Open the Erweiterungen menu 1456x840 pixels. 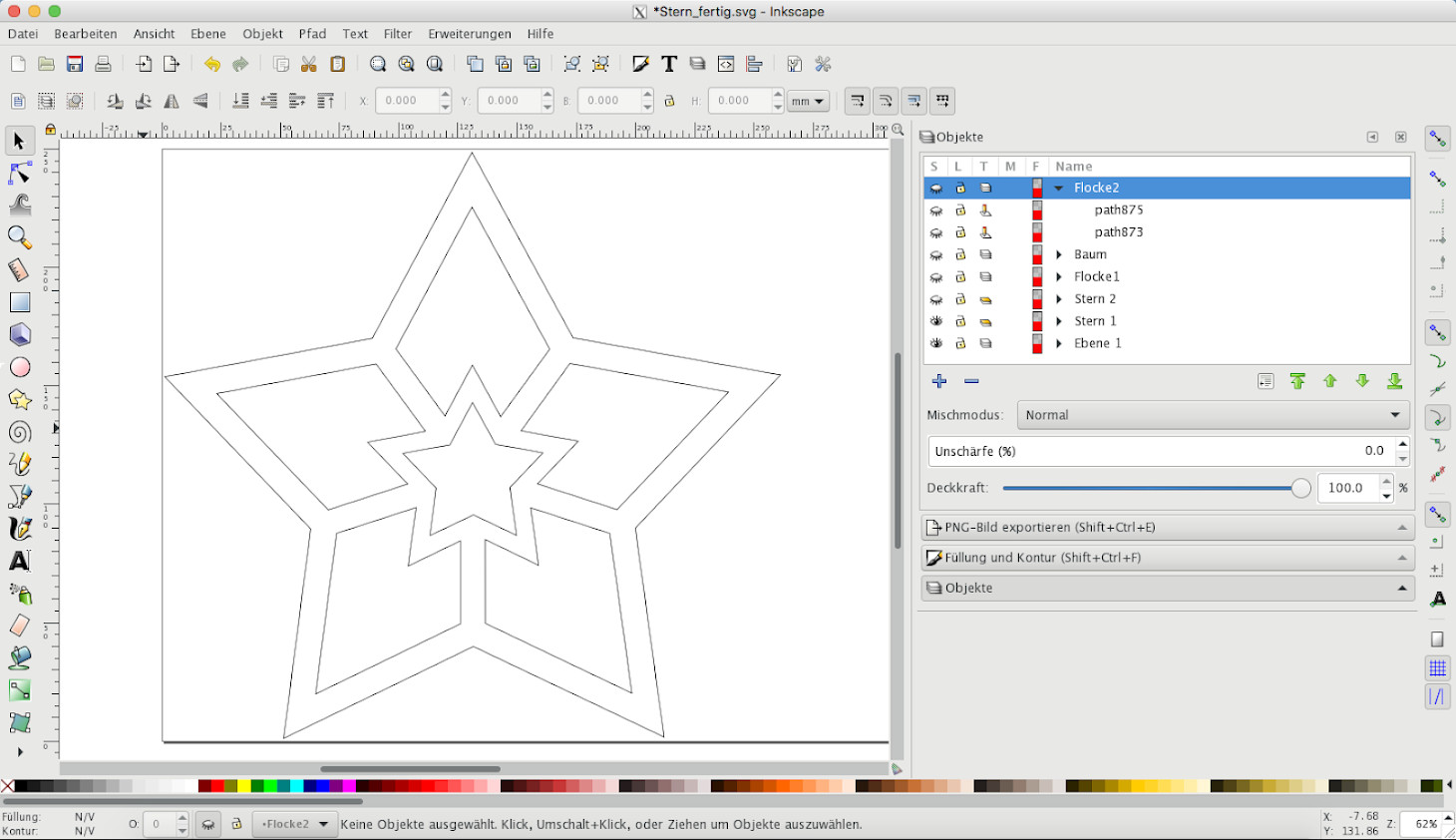[x=469, y=34]
